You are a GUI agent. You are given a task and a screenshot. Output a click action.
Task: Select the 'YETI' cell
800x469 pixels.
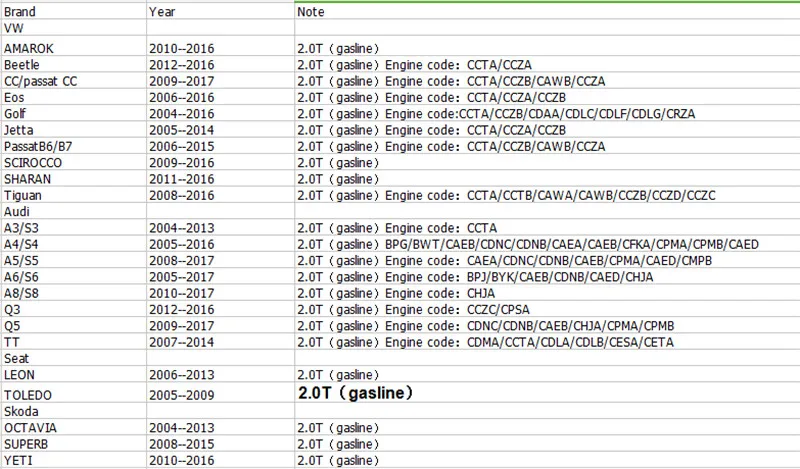pyautogui.click(x=73, y=460)
